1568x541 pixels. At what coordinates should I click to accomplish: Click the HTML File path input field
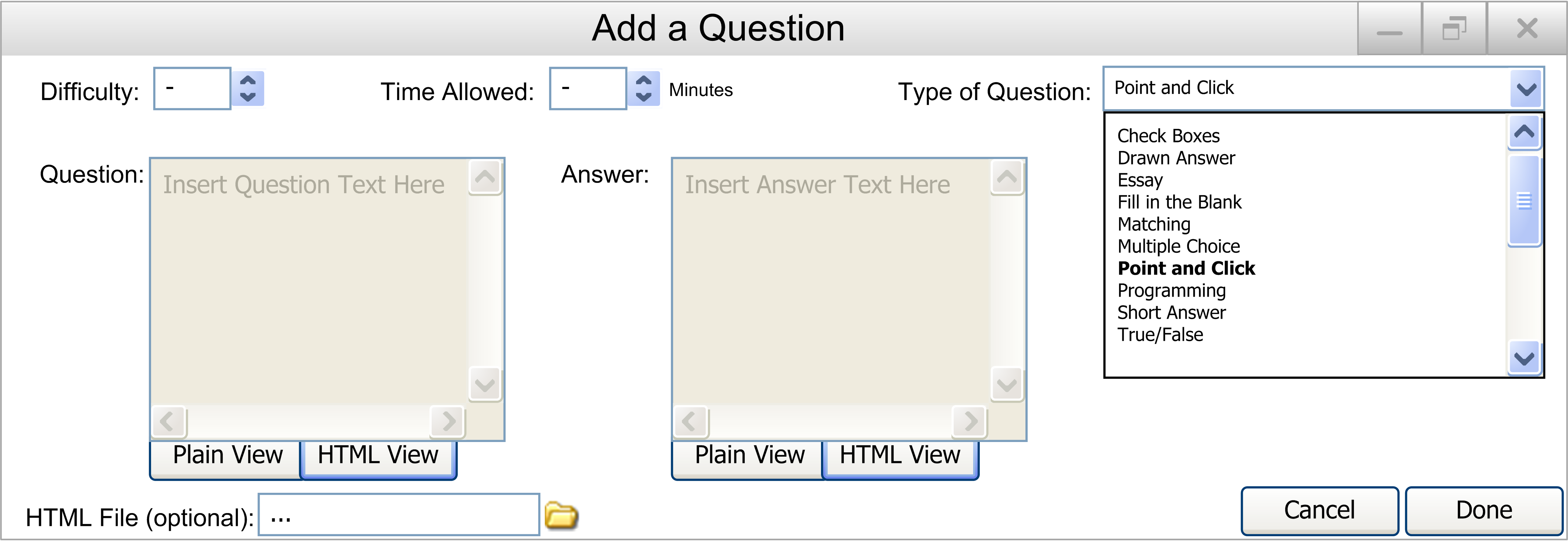pyautogui.click(x=399, y=515)
